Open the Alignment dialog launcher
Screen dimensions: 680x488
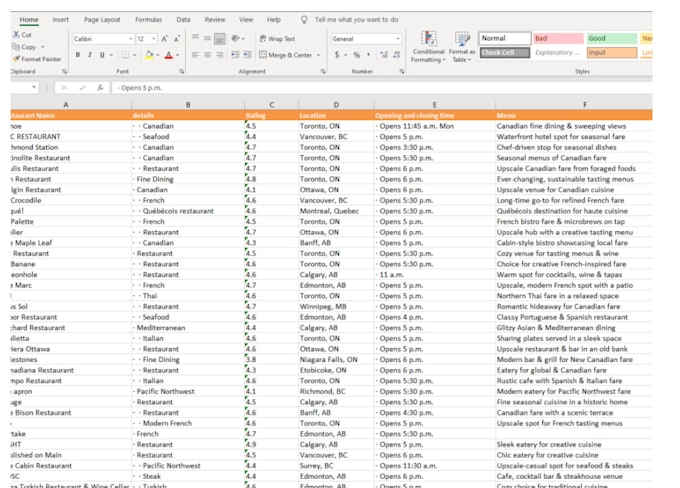323,71
